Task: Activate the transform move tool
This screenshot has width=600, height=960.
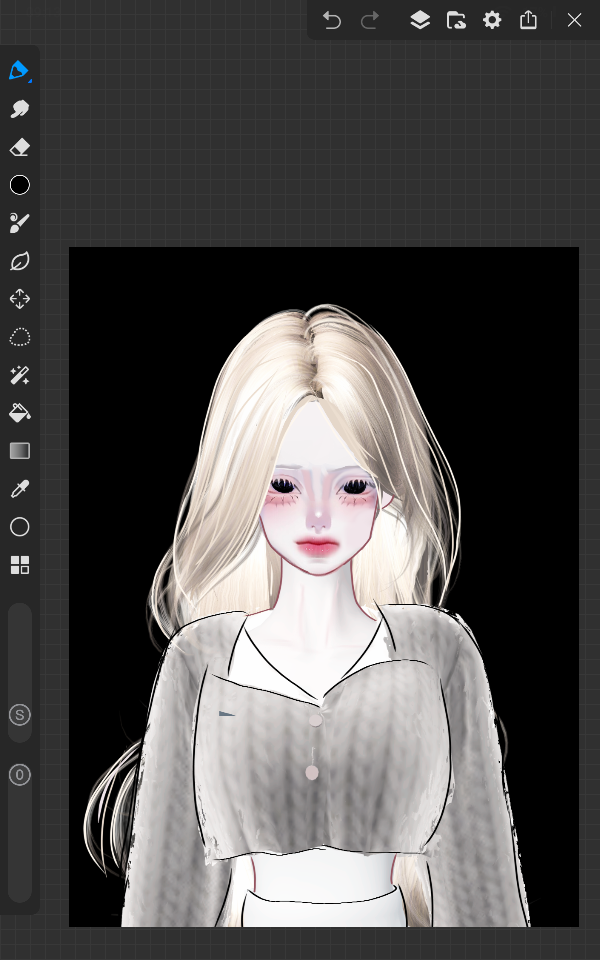Action: [x=19, y=299]
